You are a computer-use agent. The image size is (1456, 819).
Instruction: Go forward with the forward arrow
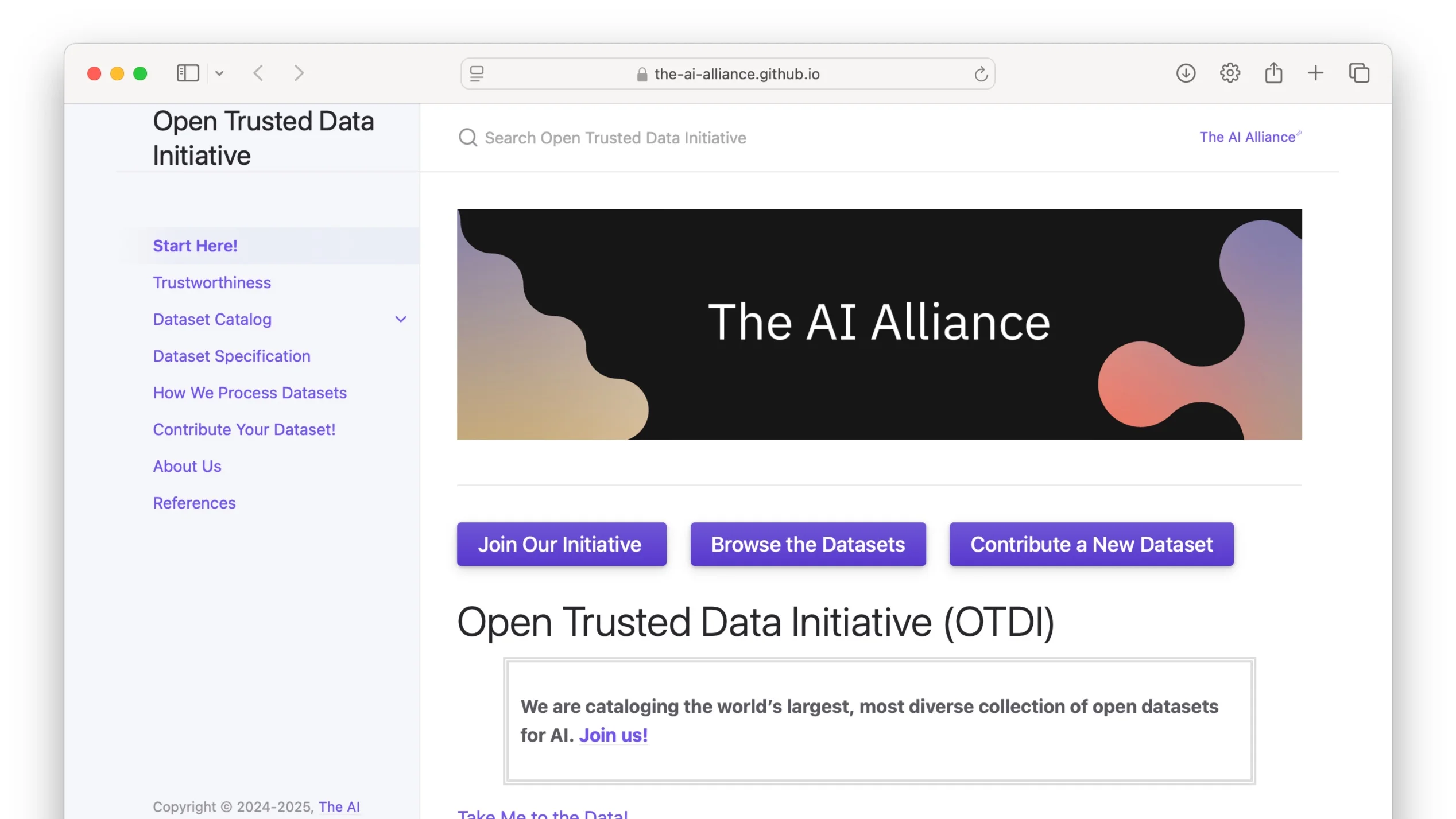pyautogui.click(x=299, y=73)
